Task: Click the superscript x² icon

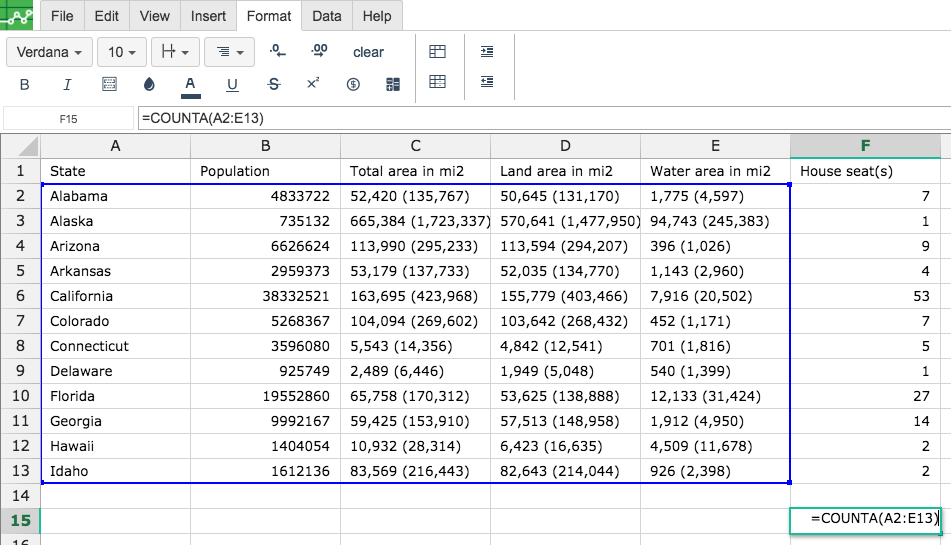Action: (313, 84)
